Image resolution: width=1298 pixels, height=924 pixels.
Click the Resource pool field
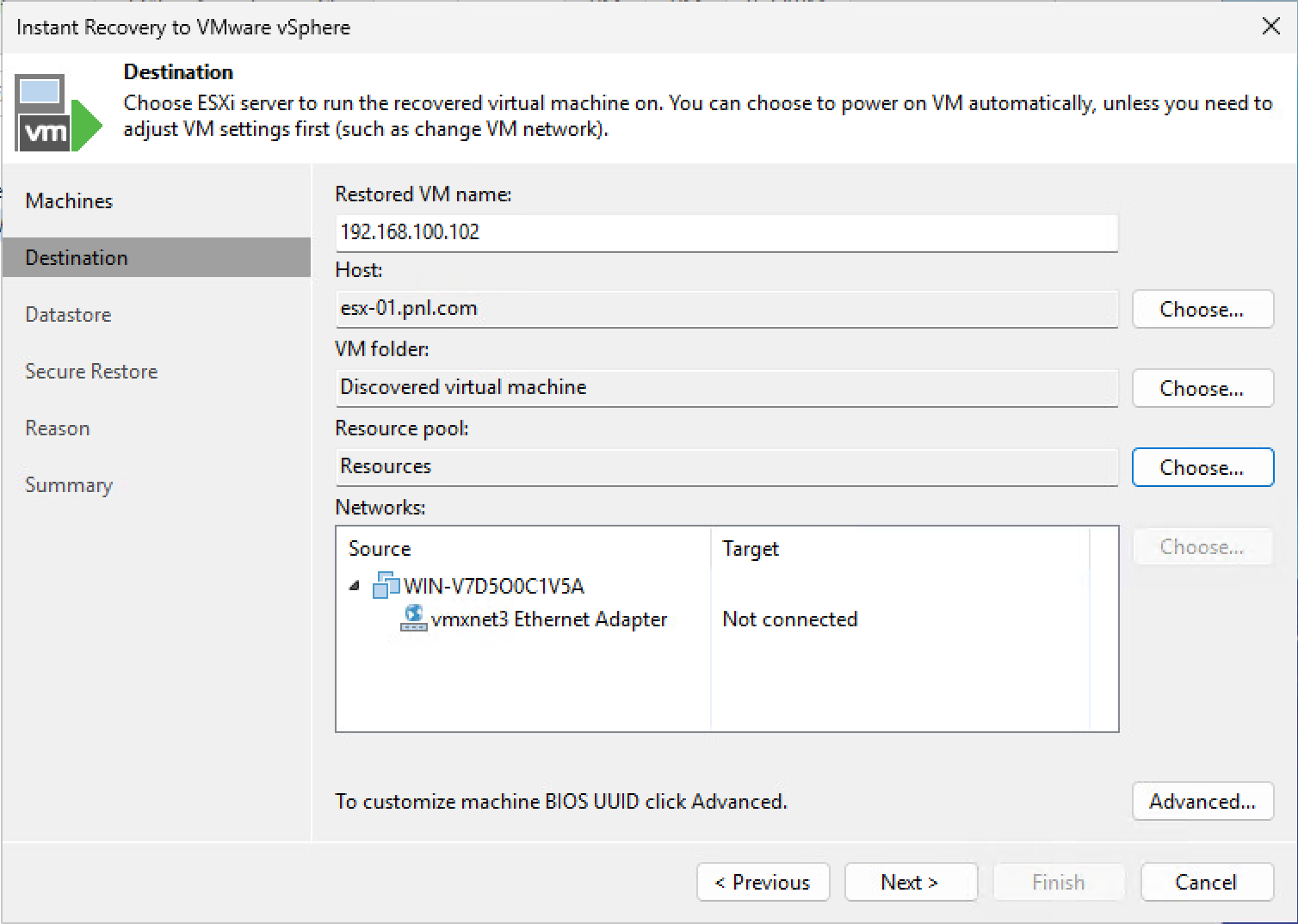click(x=726, y=466)
